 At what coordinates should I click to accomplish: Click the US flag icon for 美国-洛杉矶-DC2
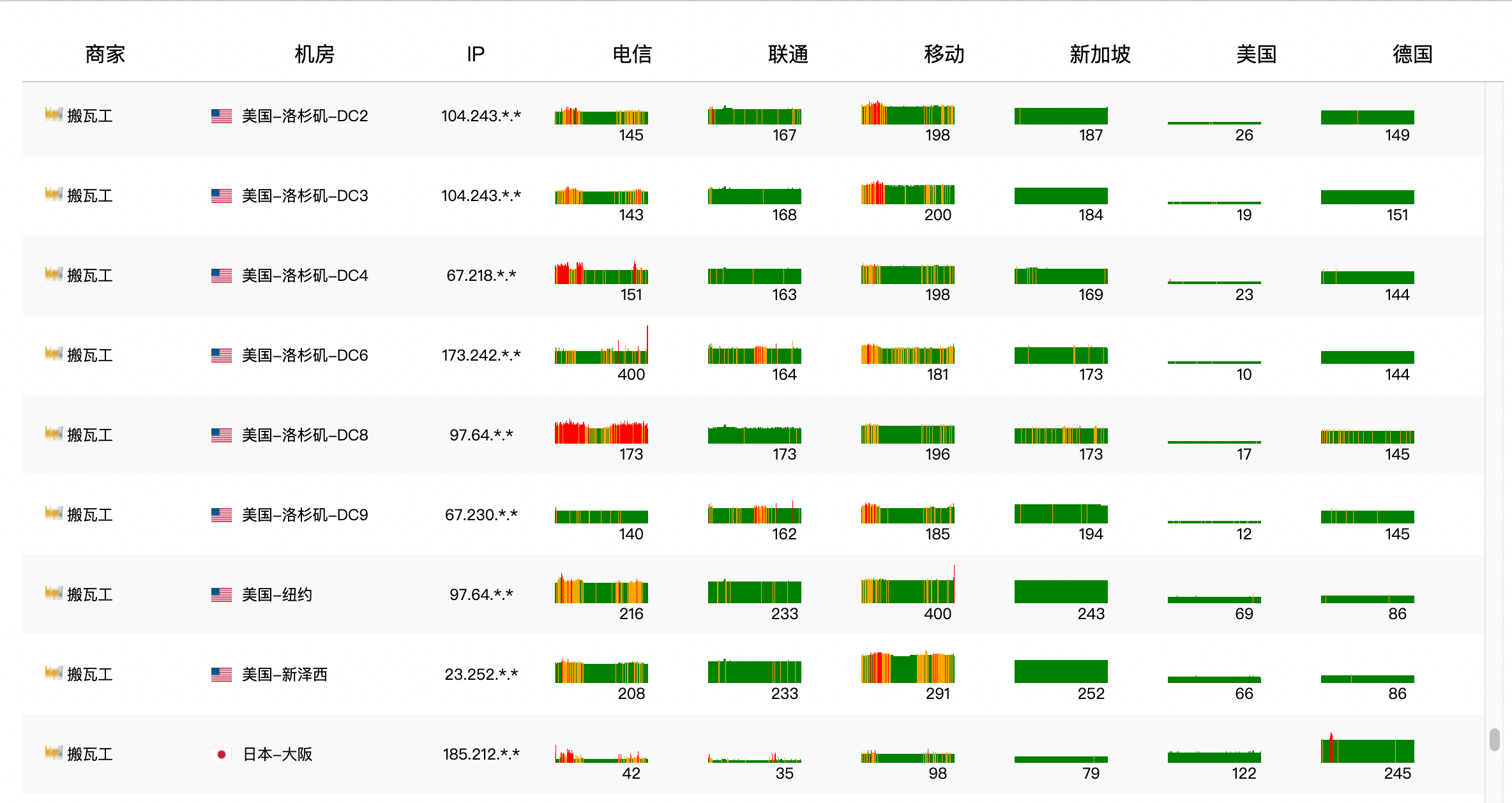[x=222, y=116]
